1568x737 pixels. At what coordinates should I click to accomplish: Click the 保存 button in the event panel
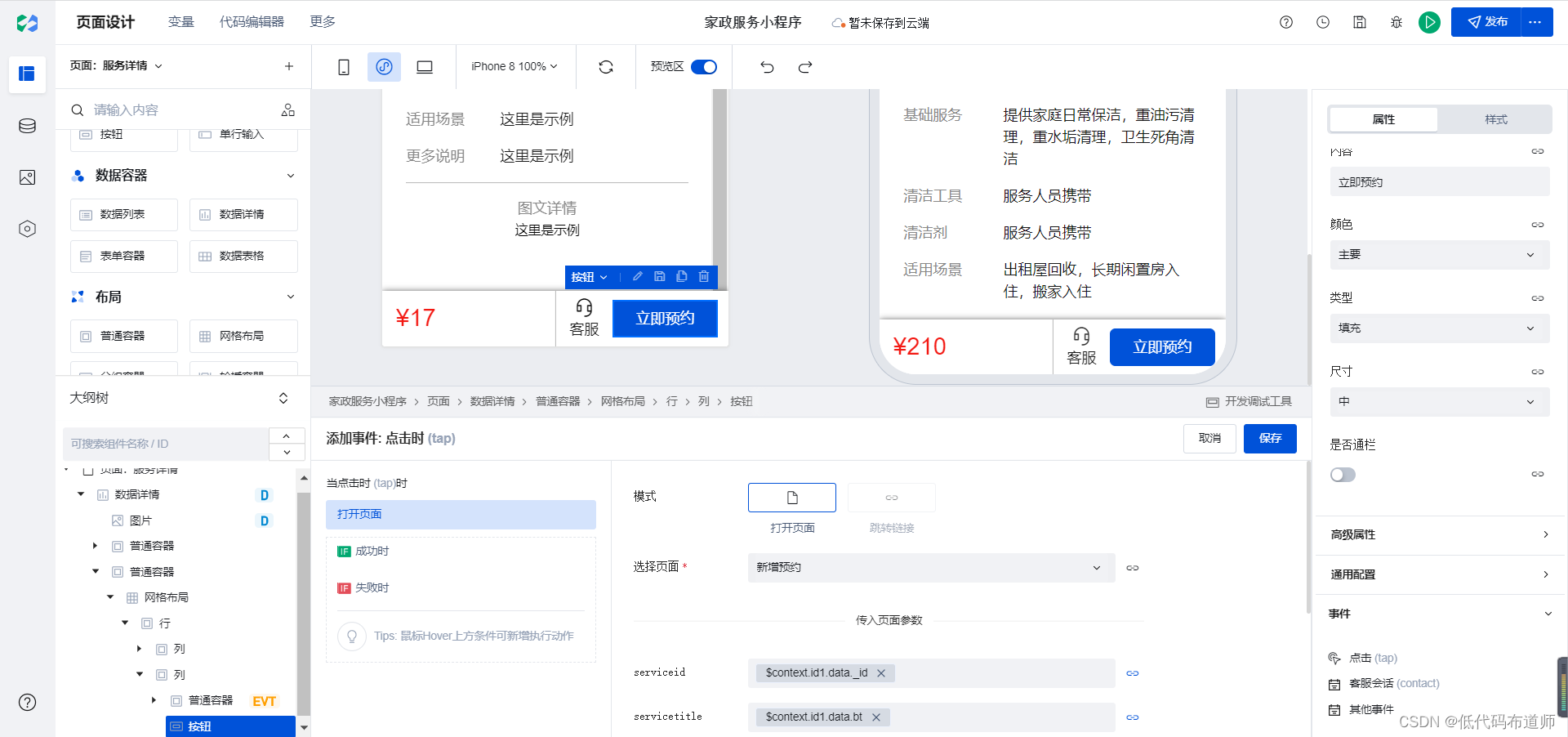1270,439
